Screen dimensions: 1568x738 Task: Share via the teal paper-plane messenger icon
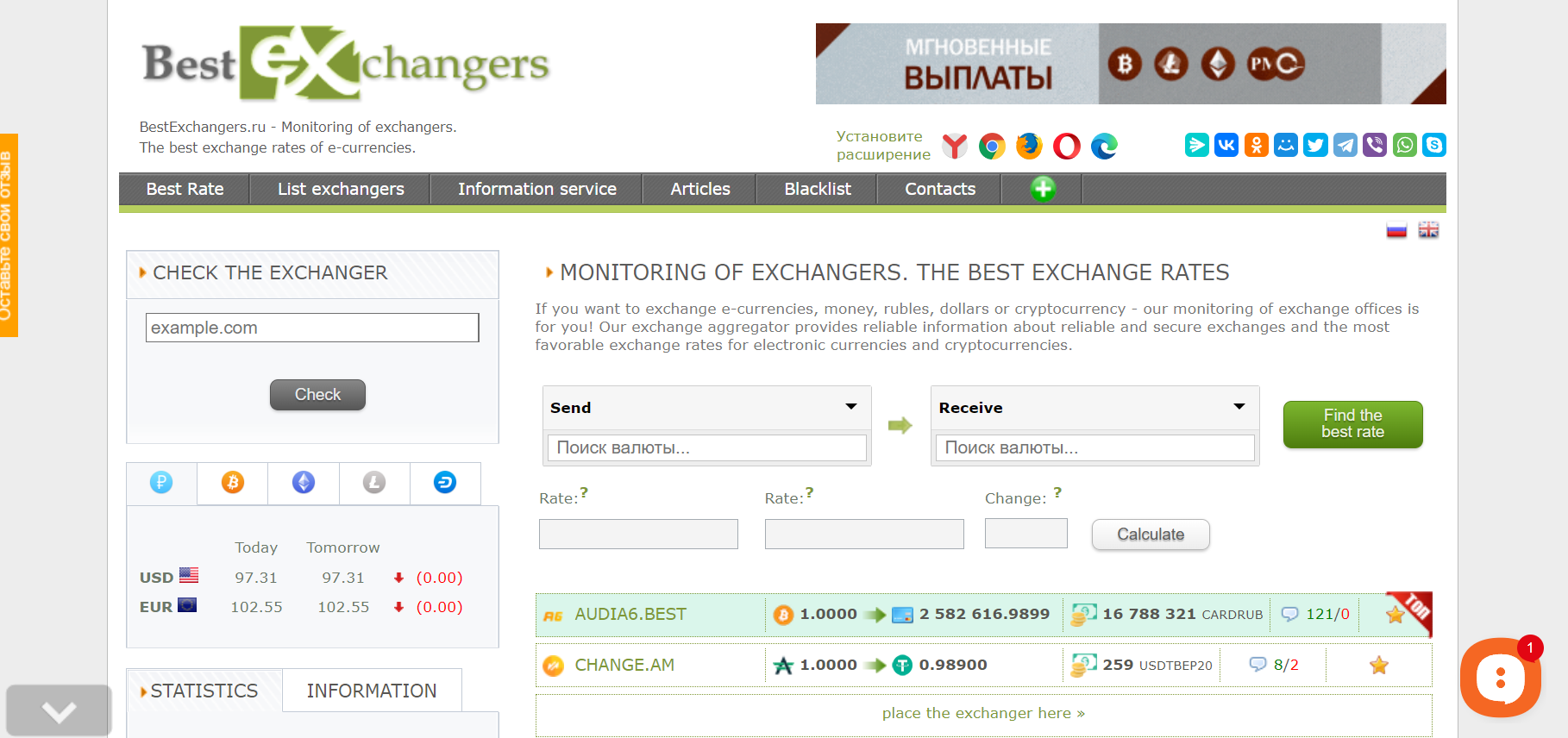coord(1196,145)
